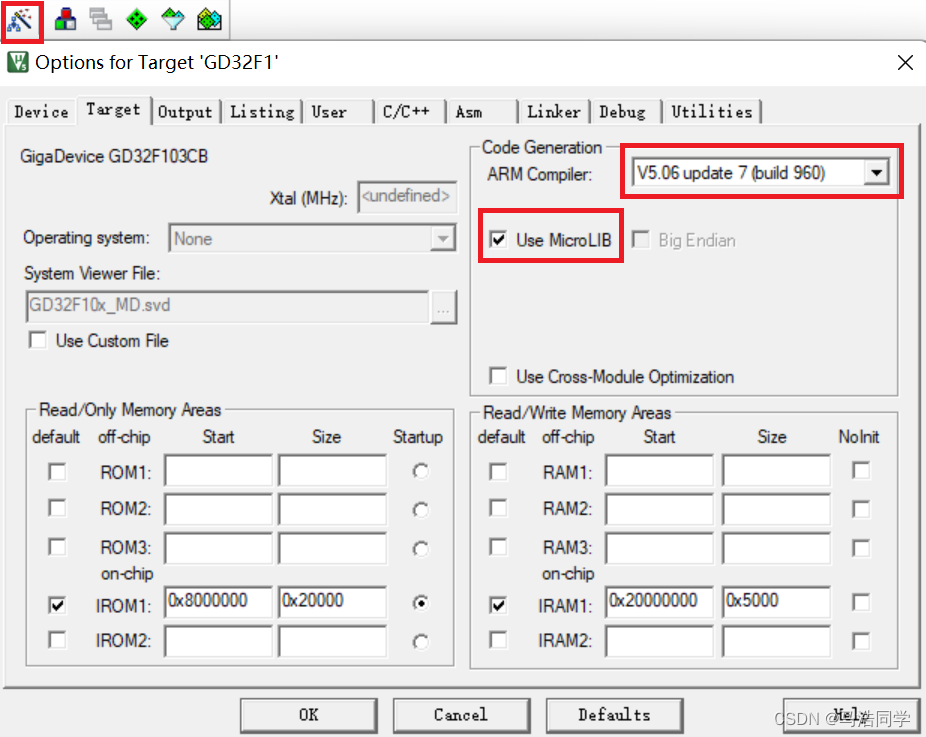This screenshot has height=737, width=926.
Task: Toggle the Use MicroLIB checkbox
Action: pos(498,240)
